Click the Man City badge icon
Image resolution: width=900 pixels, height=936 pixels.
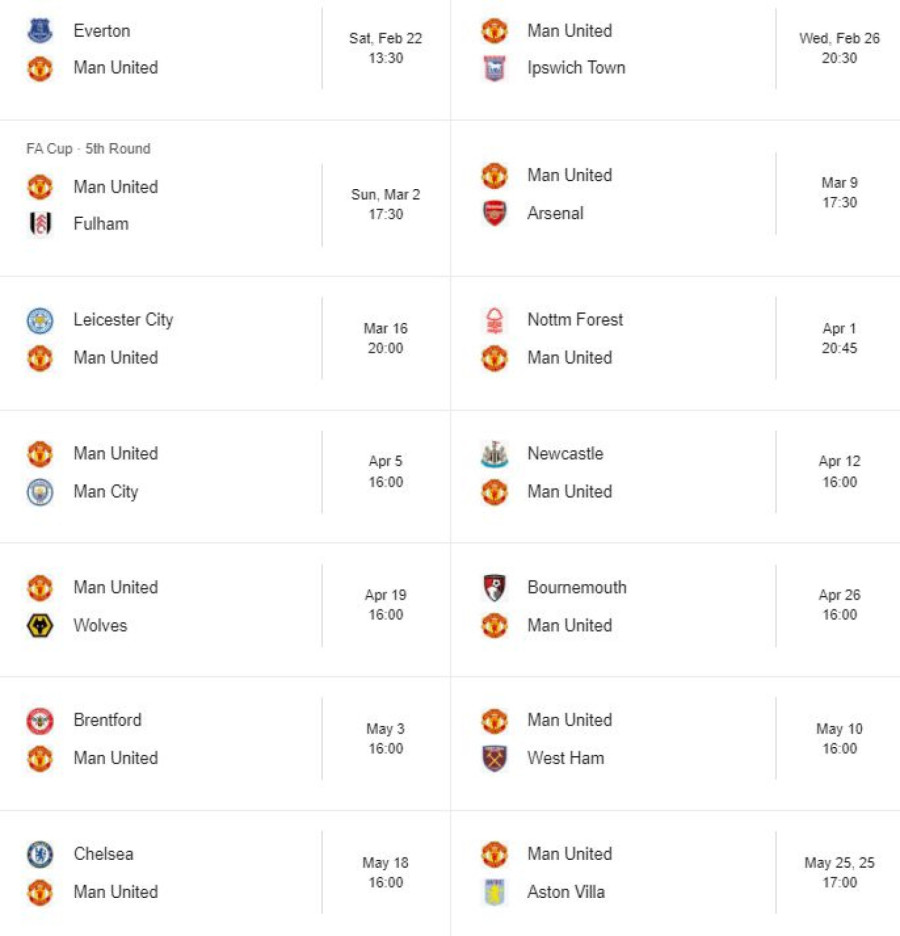(40, 492)
